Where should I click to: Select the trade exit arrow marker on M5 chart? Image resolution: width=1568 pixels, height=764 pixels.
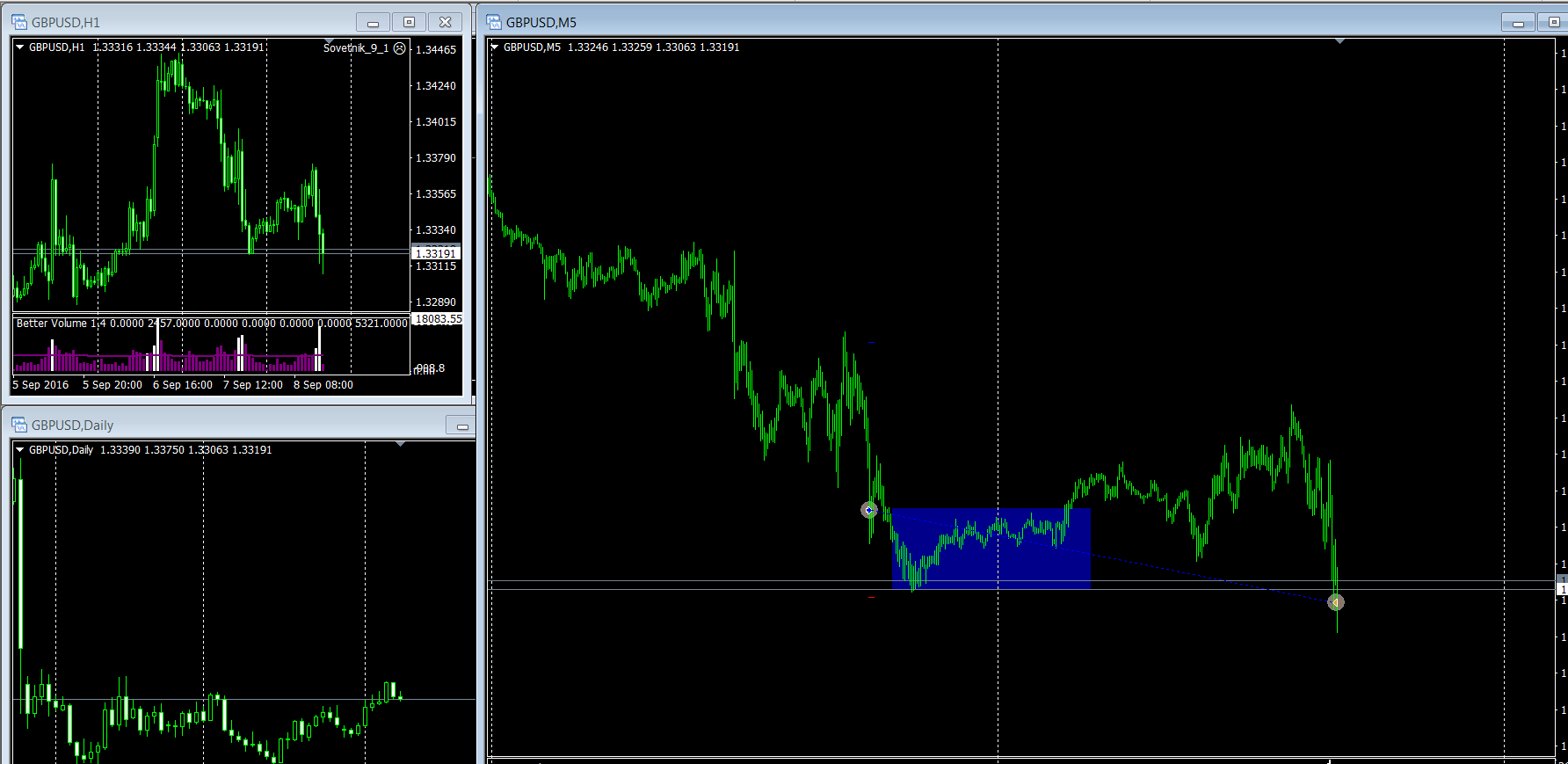click(1336, 602)
